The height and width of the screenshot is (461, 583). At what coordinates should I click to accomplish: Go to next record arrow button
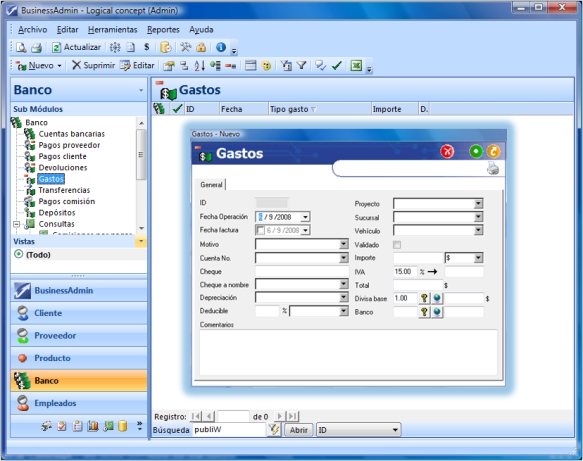280,416
